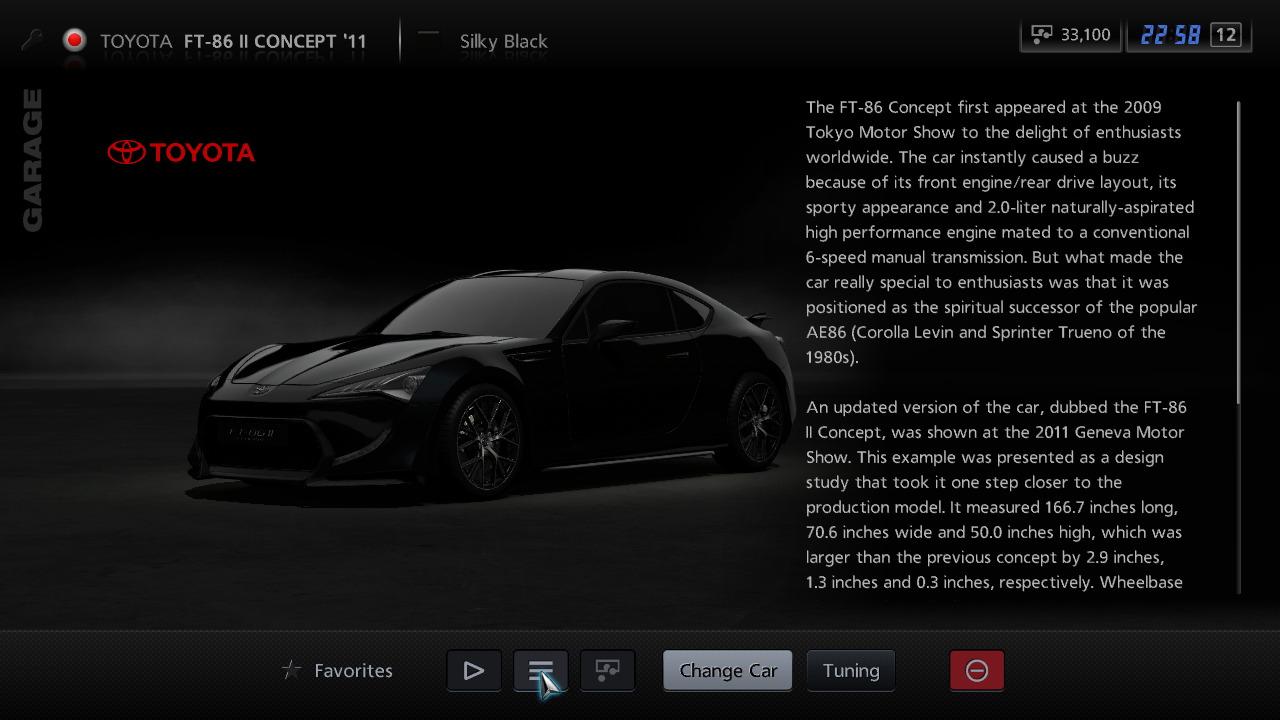The width and height of the screenshot is (1280, 720).
Task: Click the day counter box showing 12
Action: click(x=1225, y=35)
